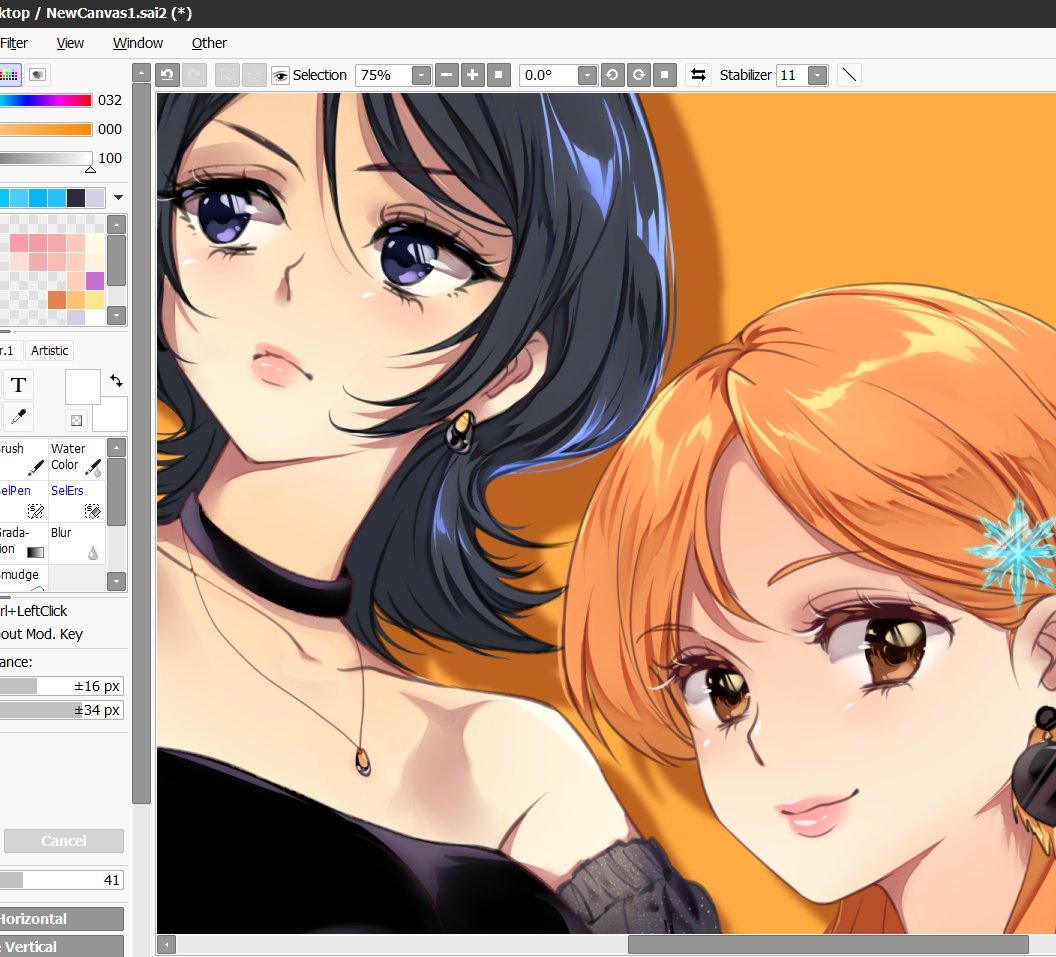1056x957 pixels.
Task: Pick the Gradation tool
Action: point(18,540)
